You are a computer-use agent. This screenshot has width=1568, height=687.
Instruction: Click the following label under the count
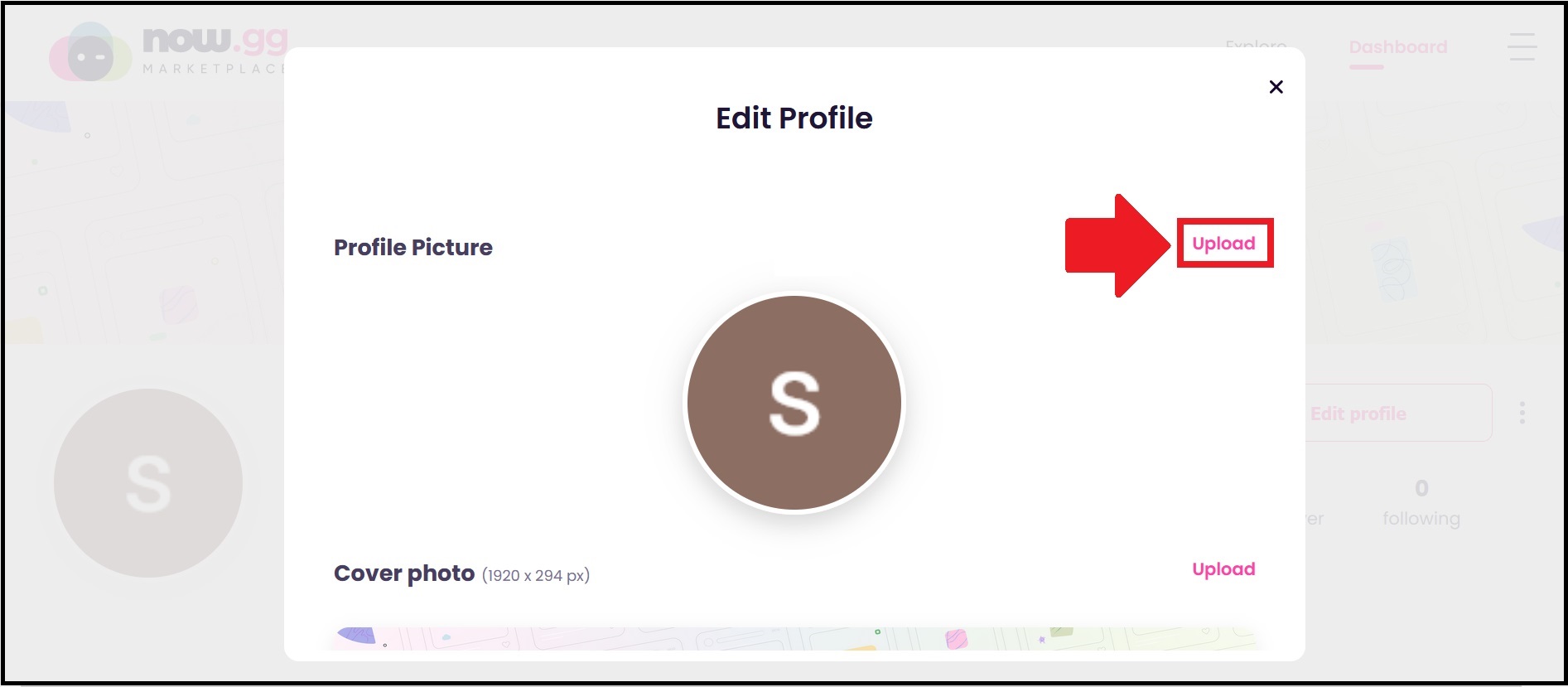(x=1421, y=519)
